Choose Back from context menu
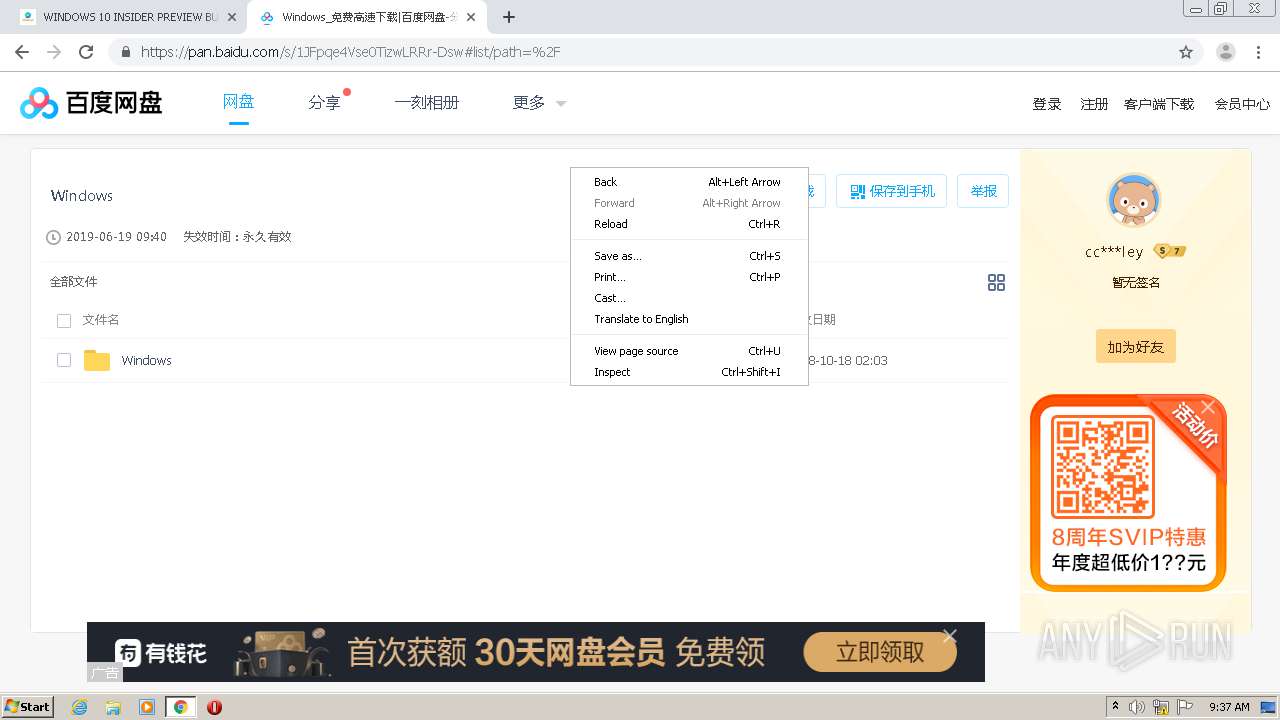 [x=689, y=182]
